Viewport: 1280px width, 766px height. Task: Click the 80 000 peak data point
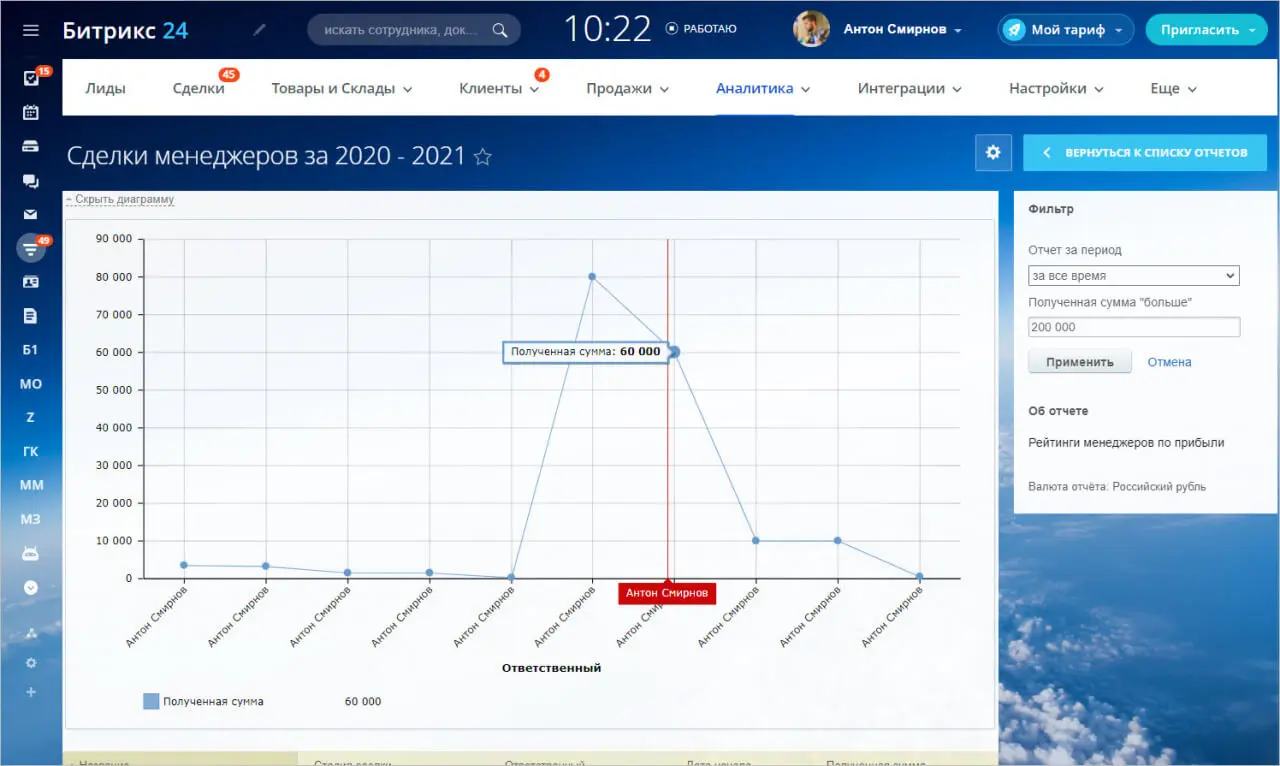[x=592, y=277]
